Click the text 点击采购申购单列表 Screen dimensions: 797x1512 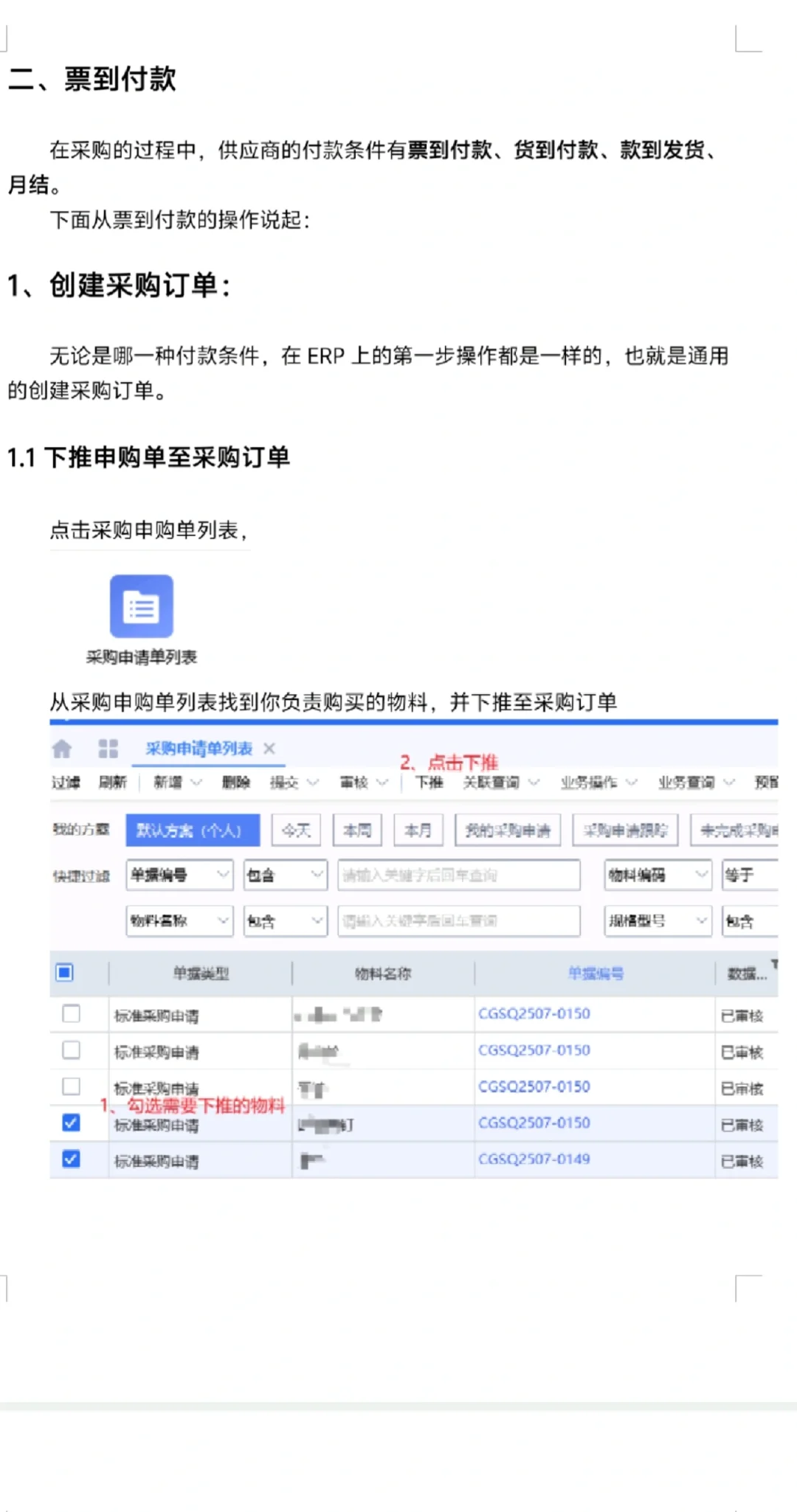point(144,530)
